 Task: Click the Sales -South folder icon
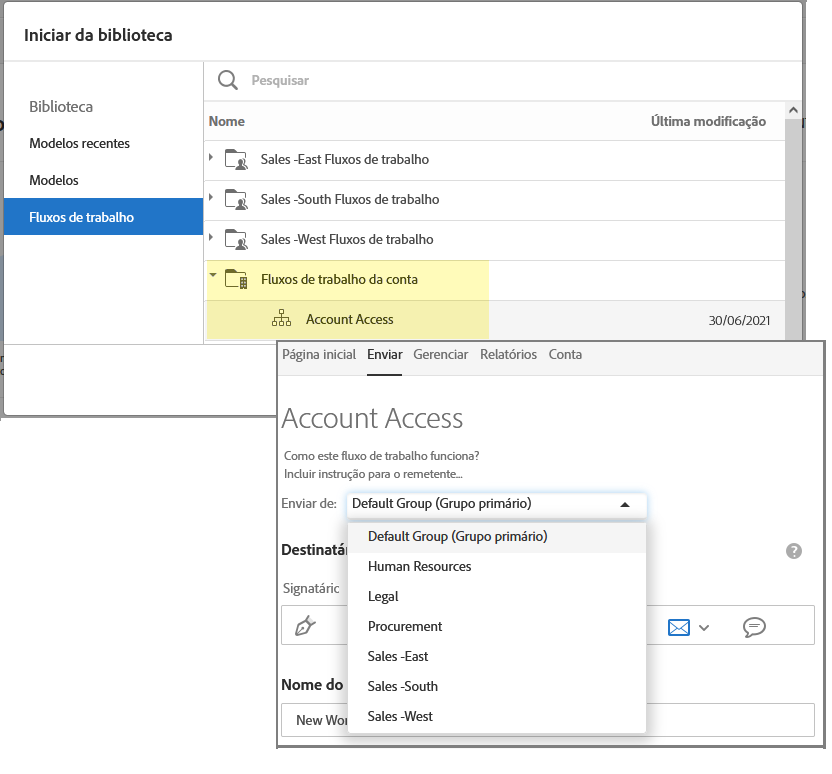pyautogui.click(x=236, y=199)
